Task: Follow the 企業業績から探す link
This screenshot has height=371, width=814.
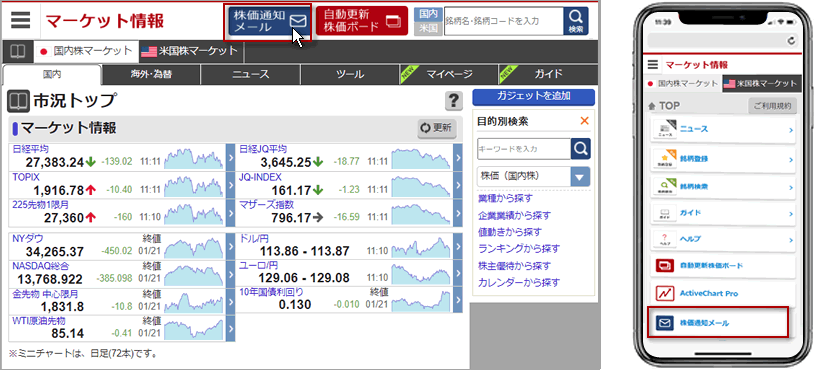Action: 514,215
